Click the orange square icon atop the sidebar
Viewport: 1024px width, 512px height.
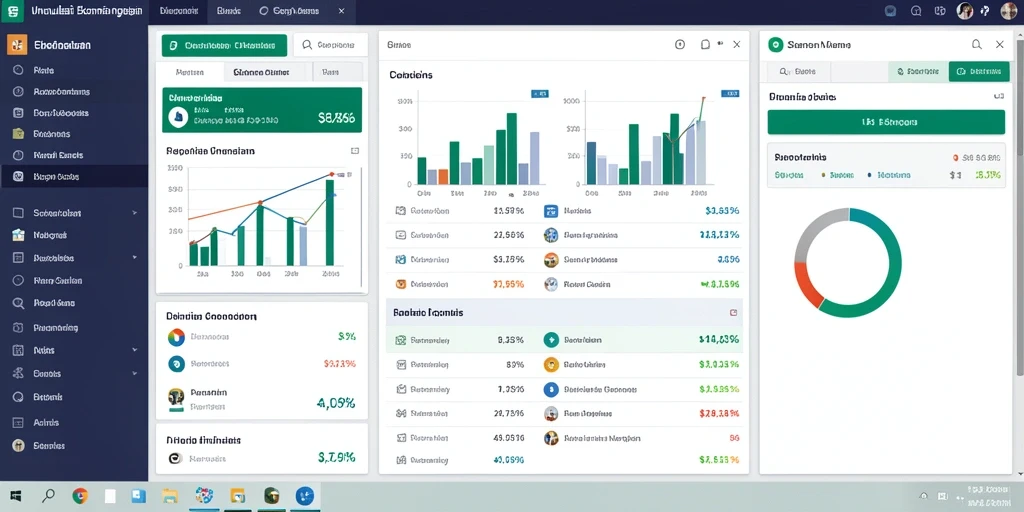[x=17, y=45]
